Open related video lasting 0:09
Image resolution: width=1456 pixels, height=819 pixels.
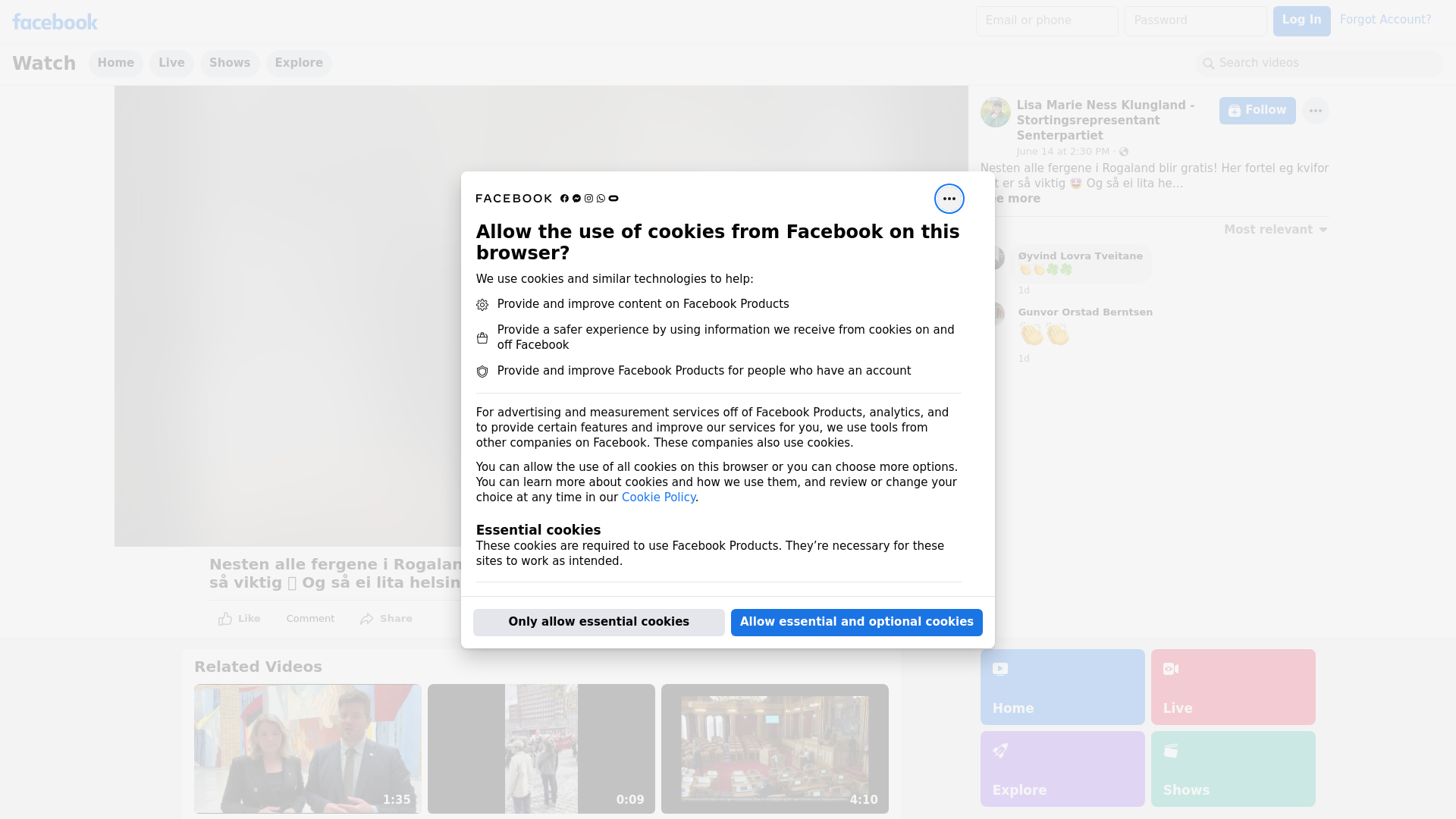pyautogui.click(x=541, y=748)
